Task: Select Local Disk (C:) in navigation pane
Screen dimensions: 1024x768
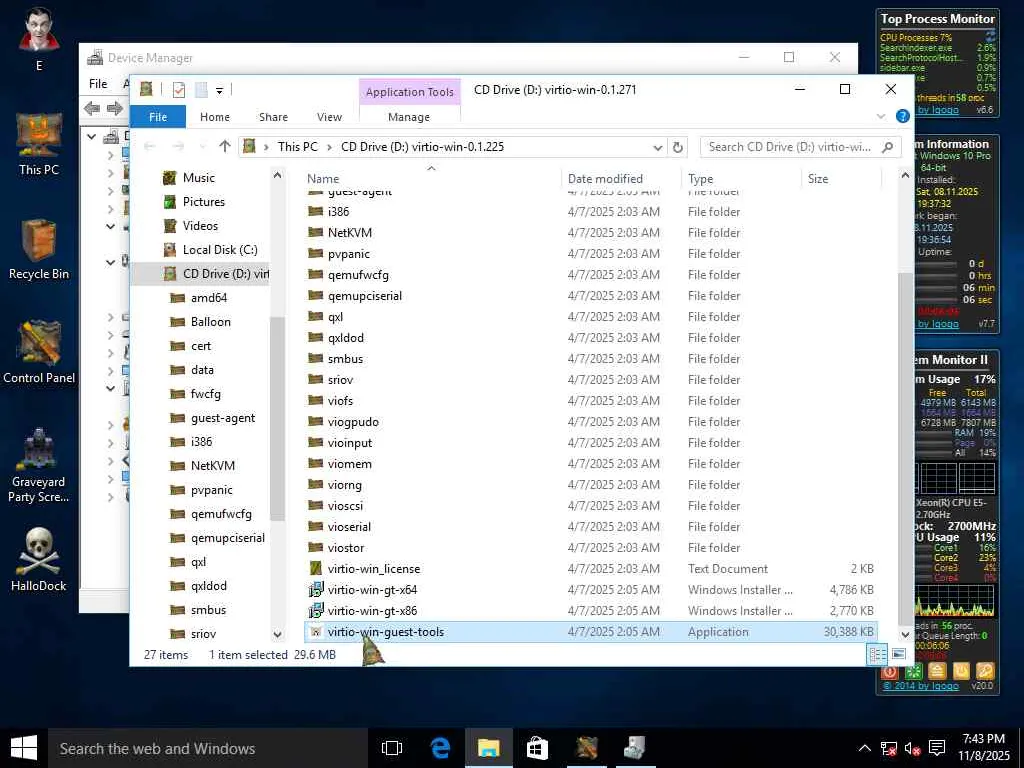Action: pos(220,249)
